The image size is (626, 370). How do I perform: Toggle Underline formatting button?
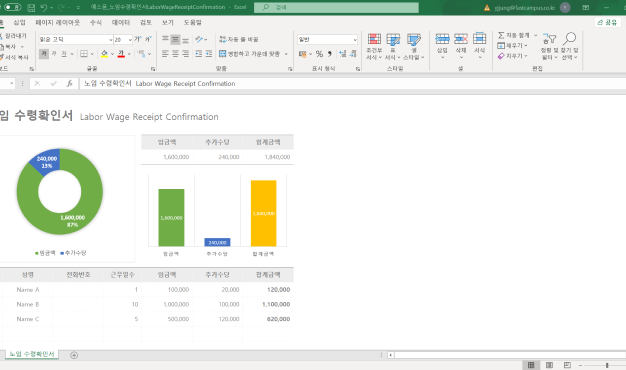64,53
